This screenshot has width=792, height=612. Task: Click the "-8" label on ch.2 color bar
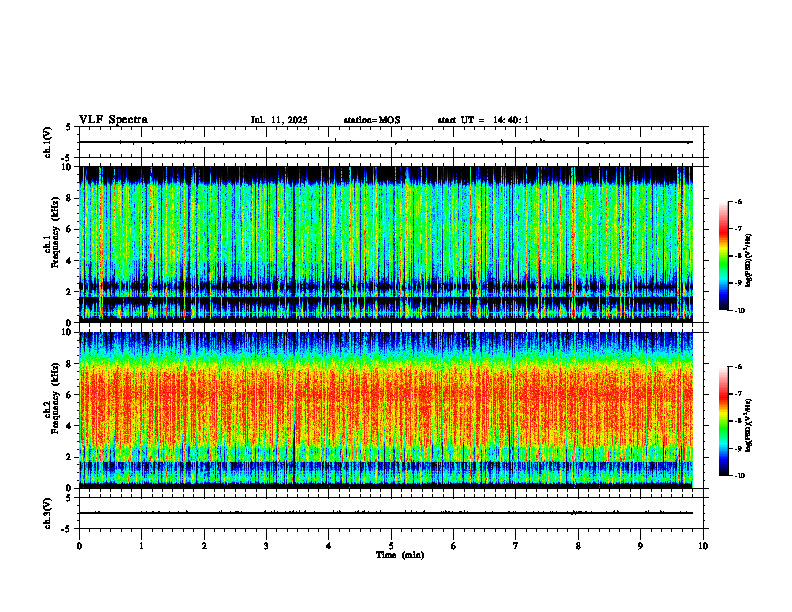tap(738, 422)
